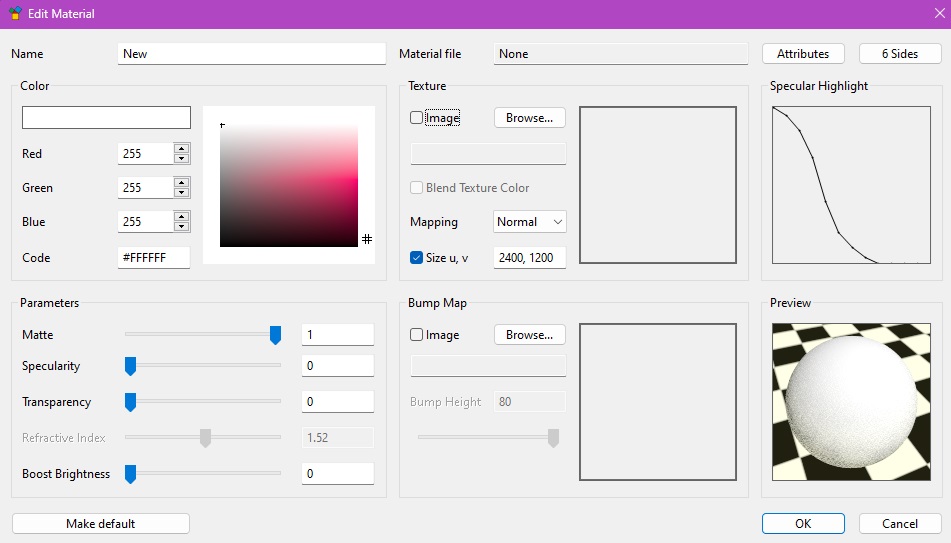Click the bump map preview box

coord(658,402)
